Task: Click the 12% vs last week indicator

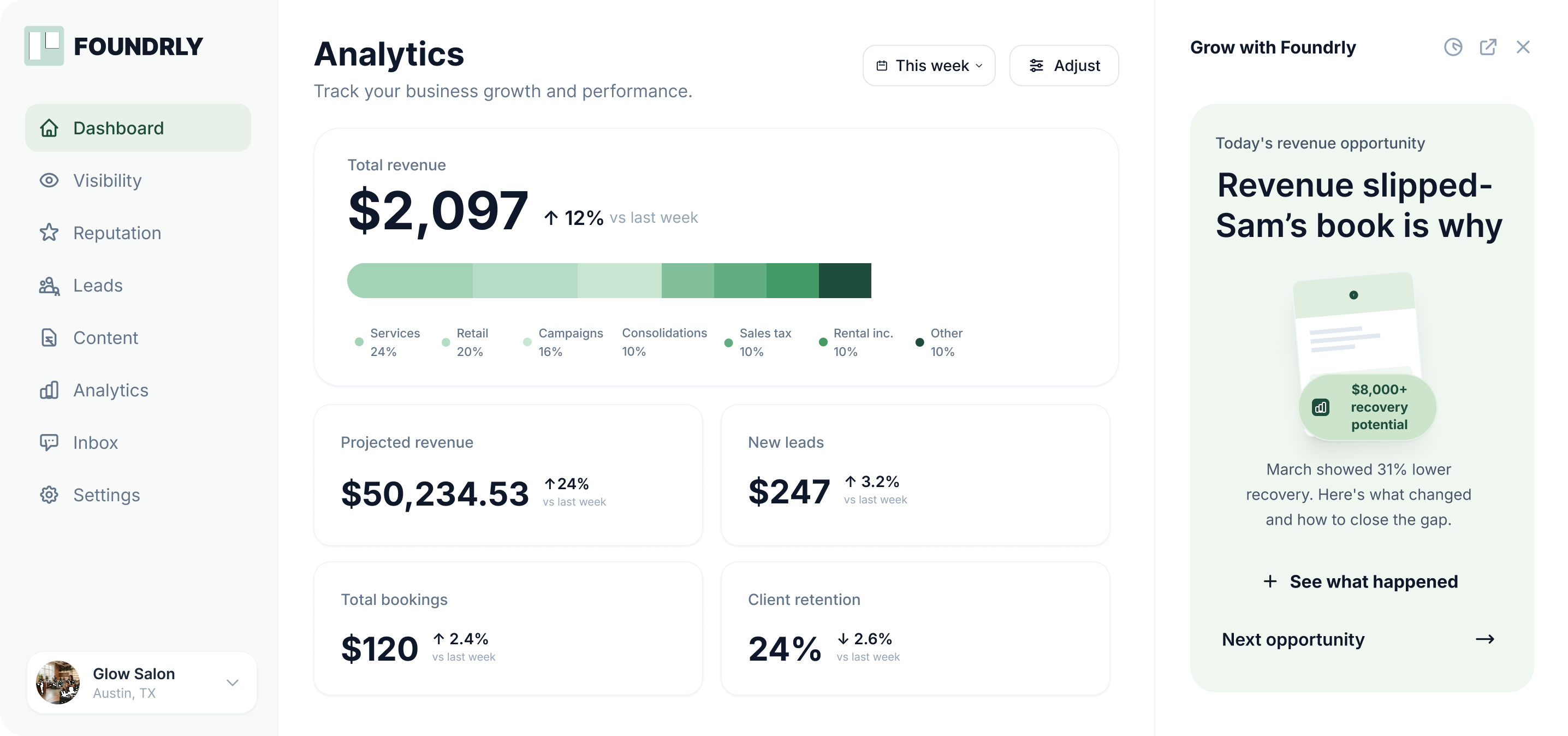Action: [x=620, y=217]
